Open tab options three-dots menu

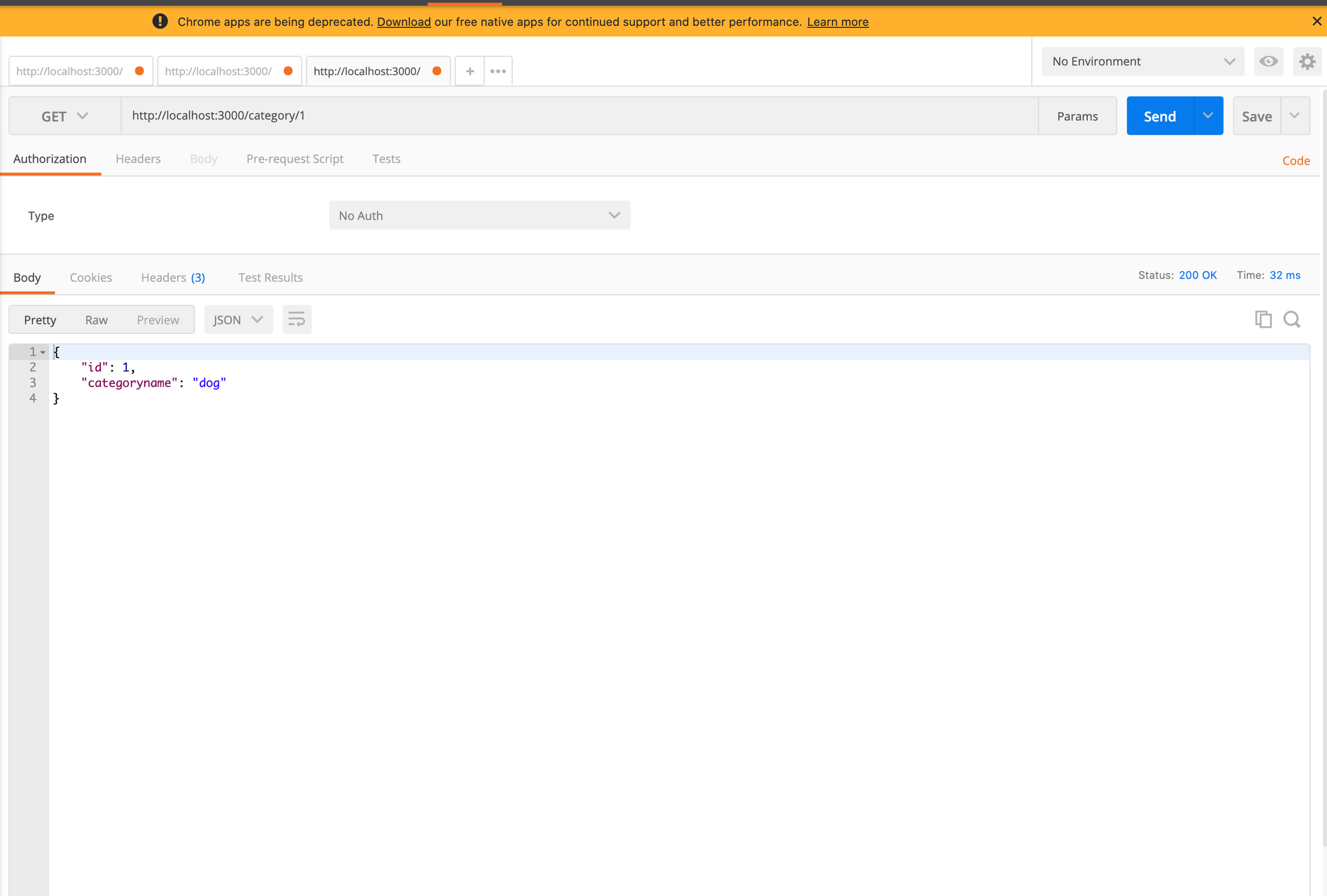(x=498, y=71)
